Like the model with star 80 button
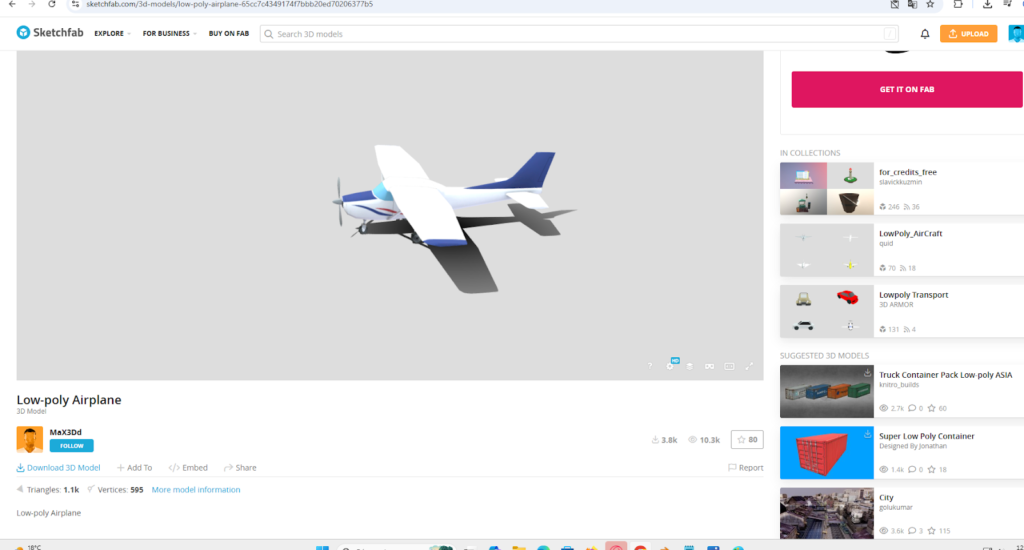The image size is (1024, 550). coord(747,440)
